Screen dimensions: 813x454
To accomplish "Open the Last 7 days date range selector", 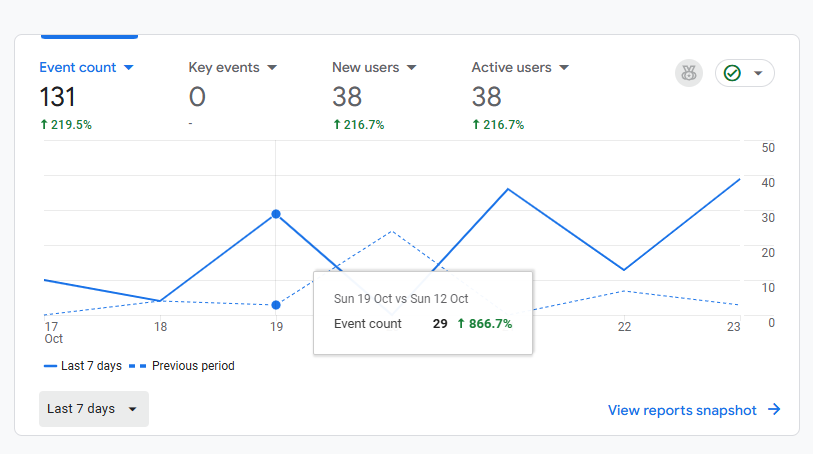I will click(x=94, y=409).
